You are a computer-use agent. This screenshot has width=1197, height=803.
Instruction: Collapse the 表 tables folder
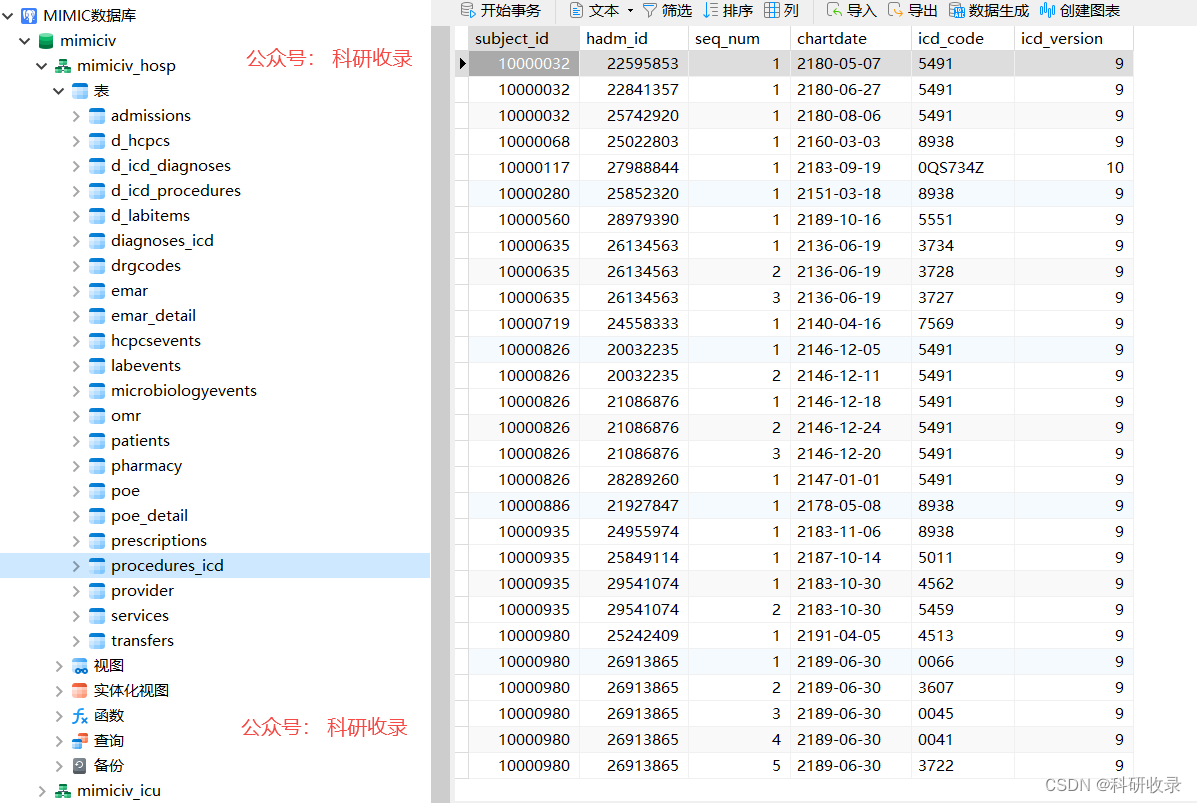coord(58,91)
